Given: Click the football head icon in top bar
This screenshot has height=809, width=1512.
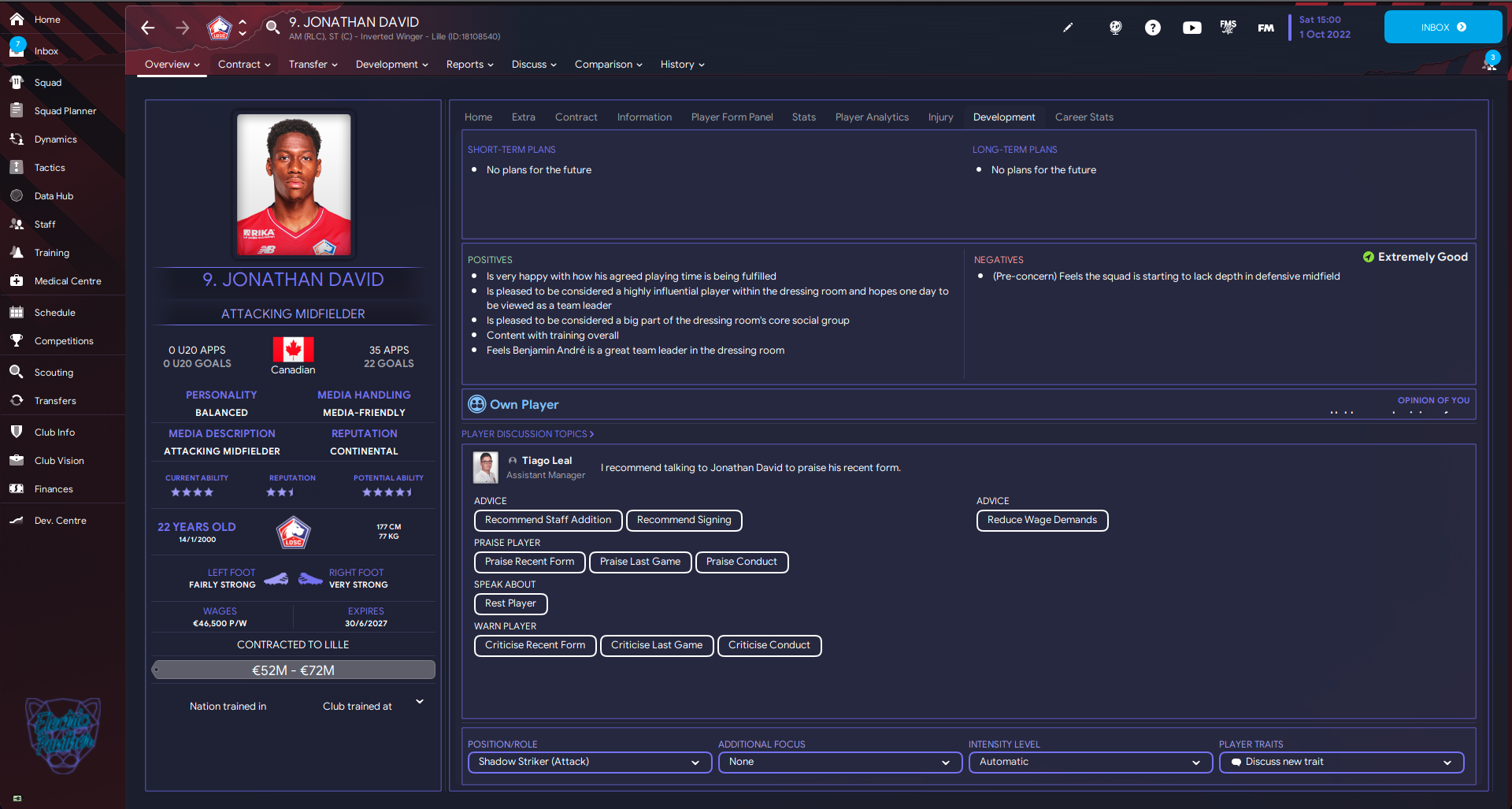Looking at the screenshot, I should (x=1115, y=28).
